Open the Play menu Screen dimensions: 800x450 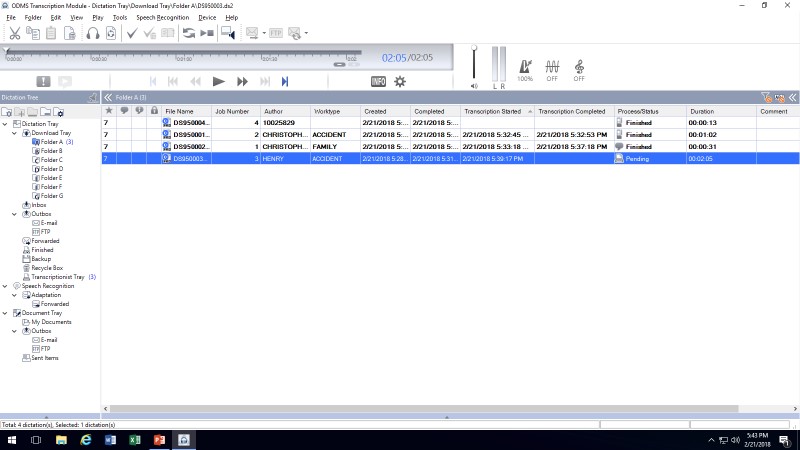(x=97, y=17)
